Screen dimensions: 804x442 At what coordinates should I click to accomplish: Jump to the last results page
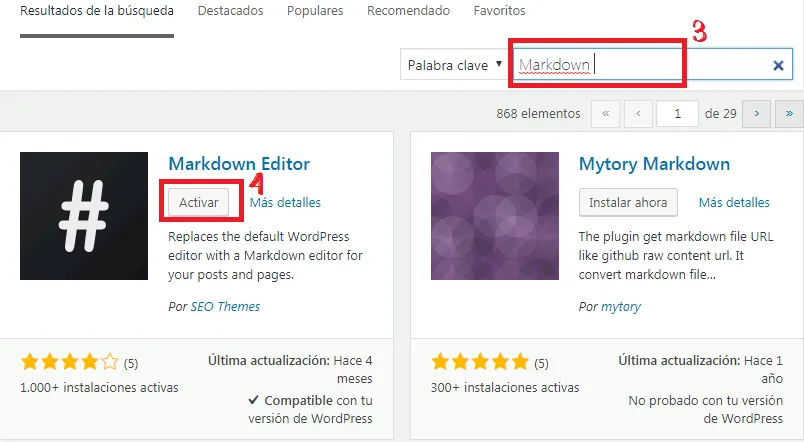coord(789,113)
